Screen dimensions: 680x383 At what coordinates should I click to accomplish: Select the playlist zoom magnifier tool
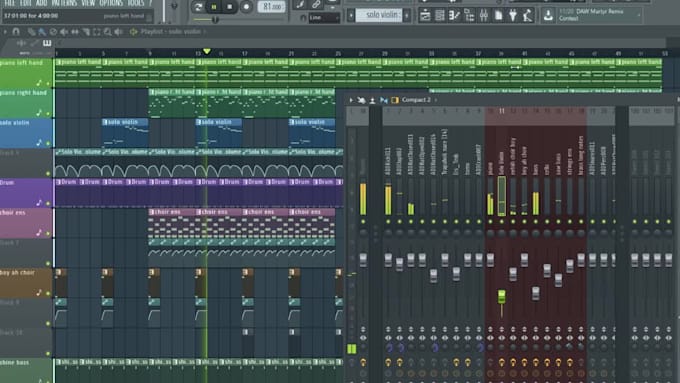pos(107,32)
